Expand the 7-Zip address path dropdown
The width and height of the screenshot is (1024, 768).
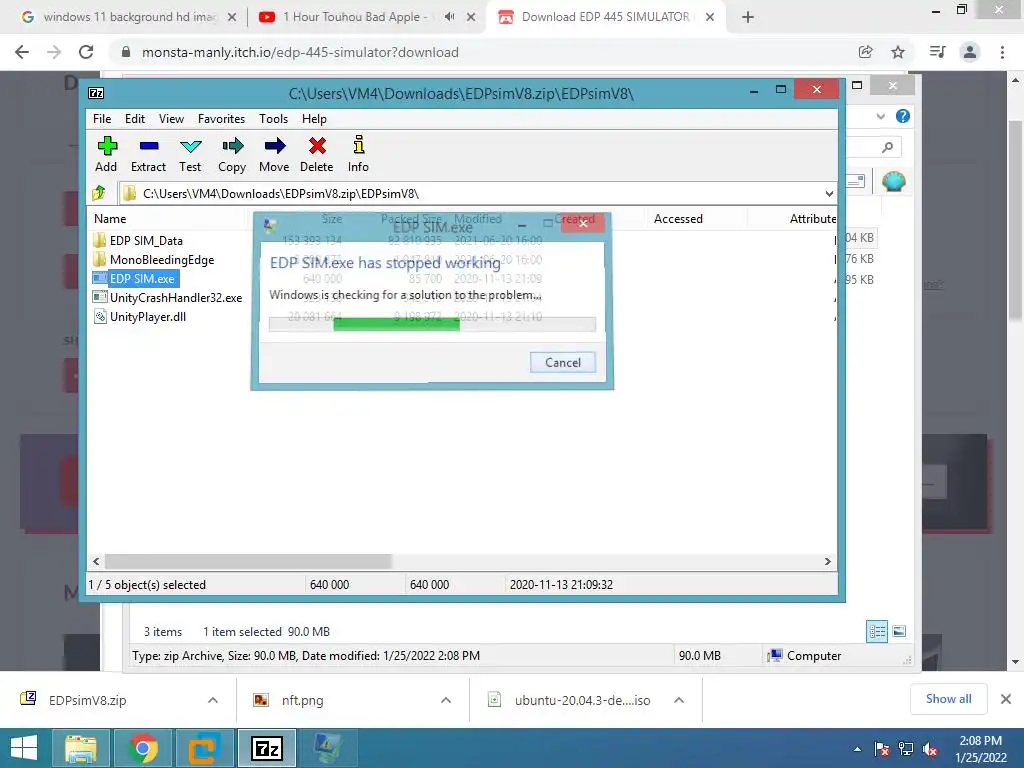[829, 193]
